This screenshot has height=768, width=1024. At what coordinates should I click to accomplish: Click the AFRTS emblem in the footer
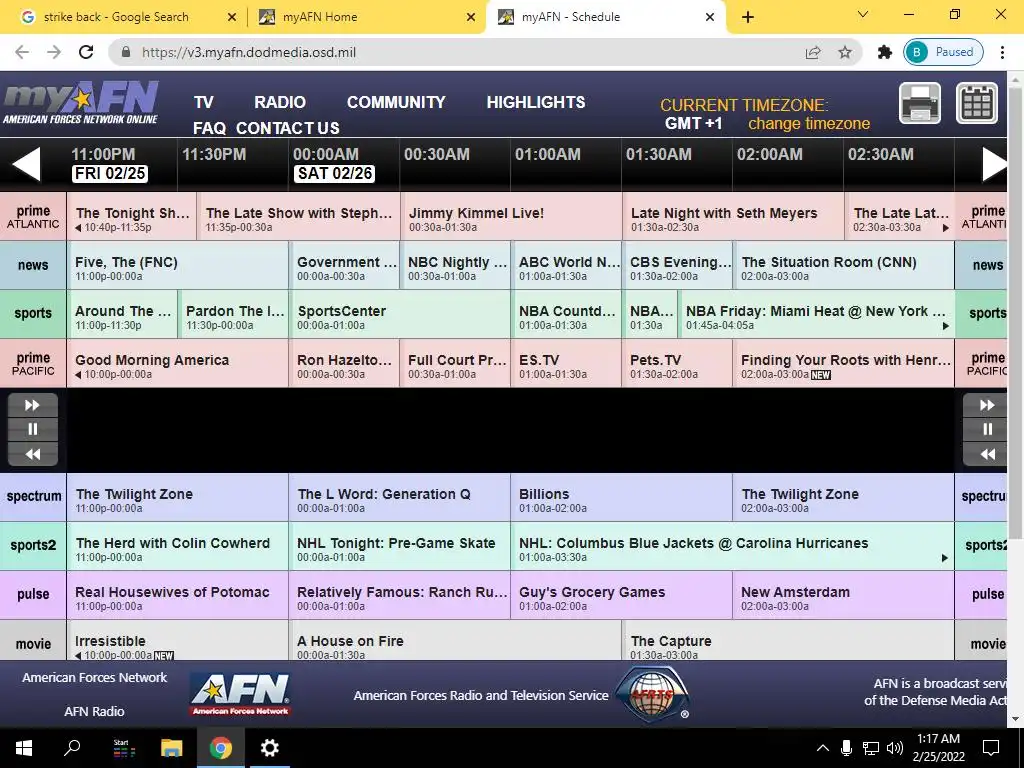[x=653, y=694]
